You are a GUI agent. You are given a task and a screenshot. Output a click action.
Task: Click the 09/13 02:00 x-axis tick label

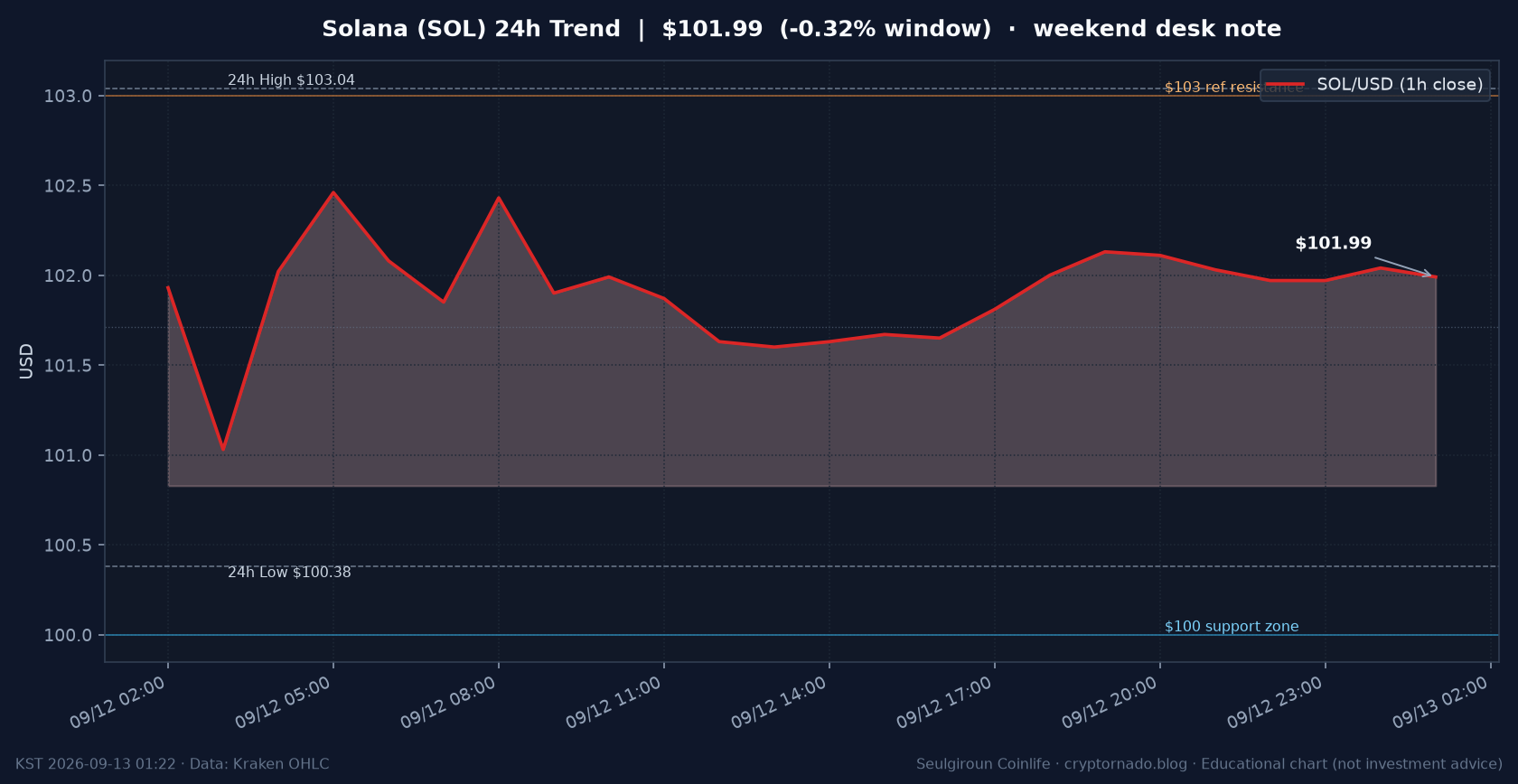pyautogui.click(x=1440, y=703)
